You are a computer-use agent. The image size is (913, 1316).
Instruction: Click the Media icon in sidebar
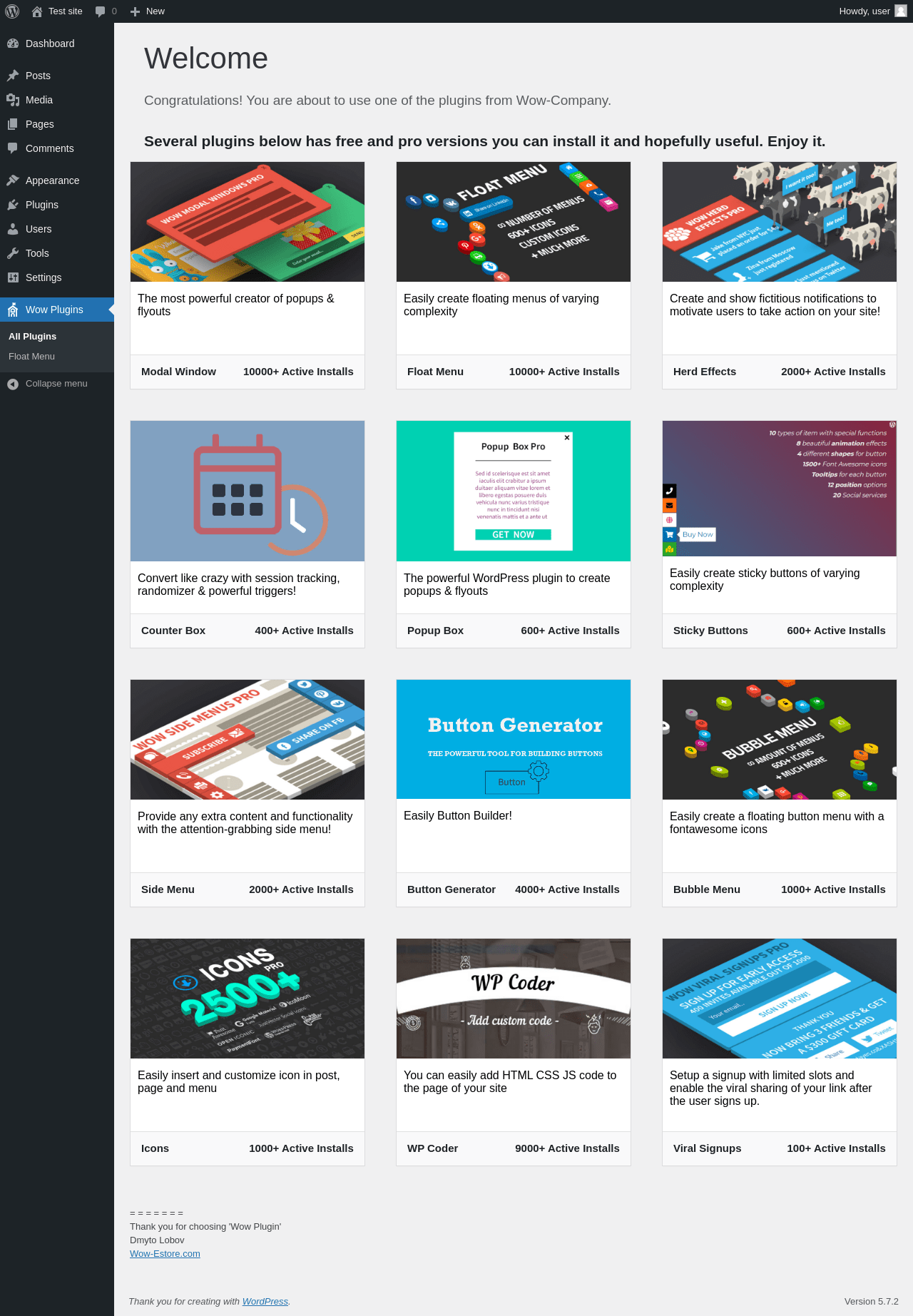pyautogui.click(x=13, y=100)
